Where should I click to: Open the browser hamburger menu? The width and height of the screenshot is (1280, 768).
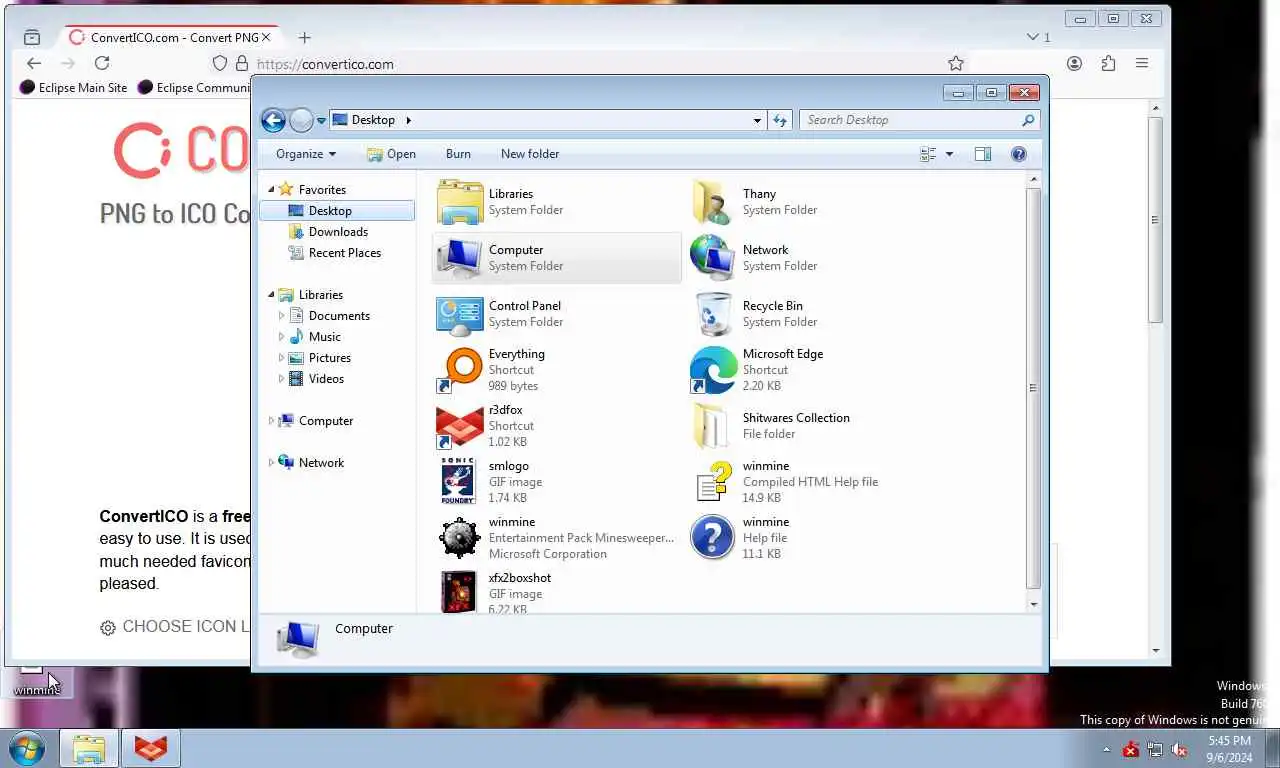pyautogui.click(x=1142, y=63)
